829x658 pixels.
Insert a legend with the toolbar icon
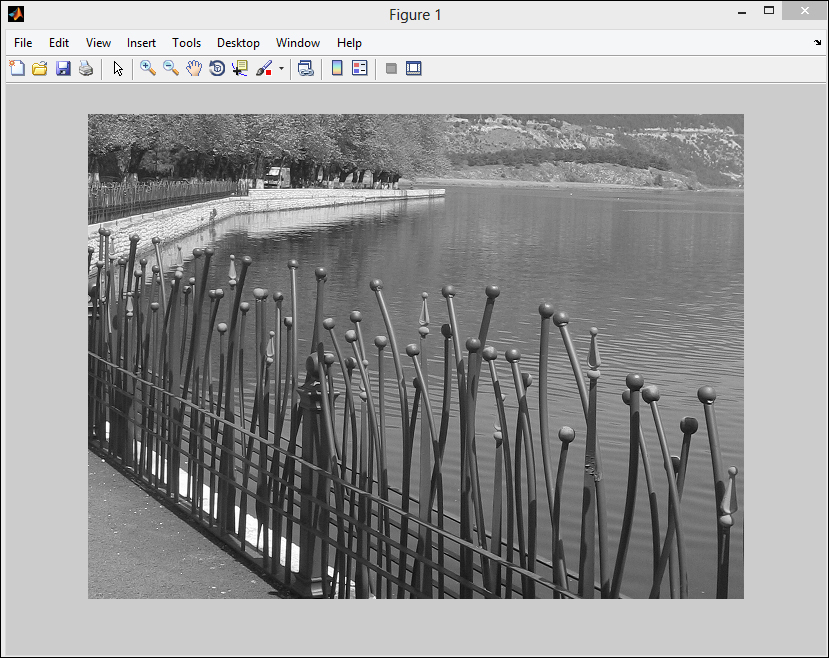tap(360, 68)
